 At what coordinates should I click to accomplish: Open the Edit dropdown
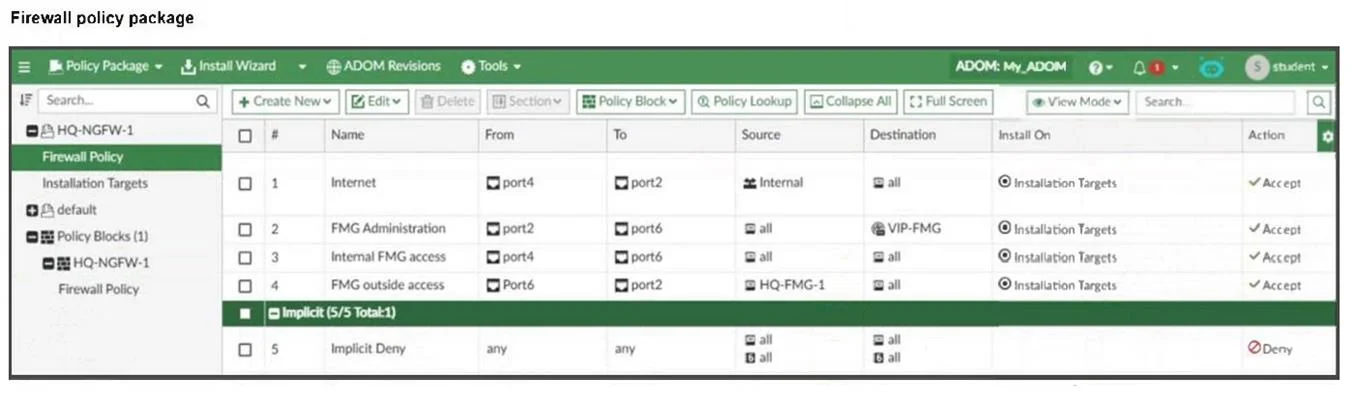click(377, 101)
